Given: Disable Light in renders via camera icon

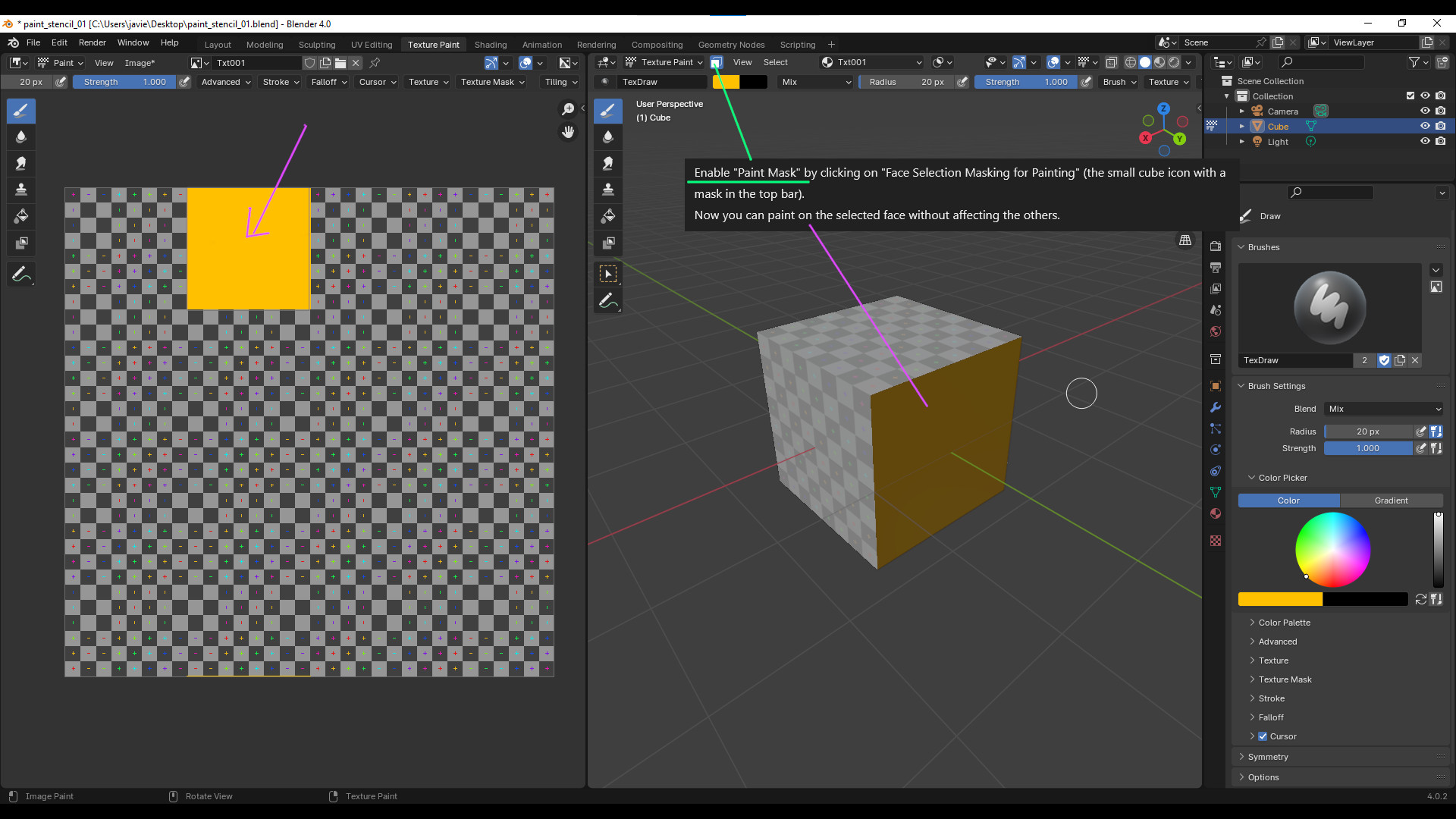Looking at the screenshot, I should pos(1440,142).
